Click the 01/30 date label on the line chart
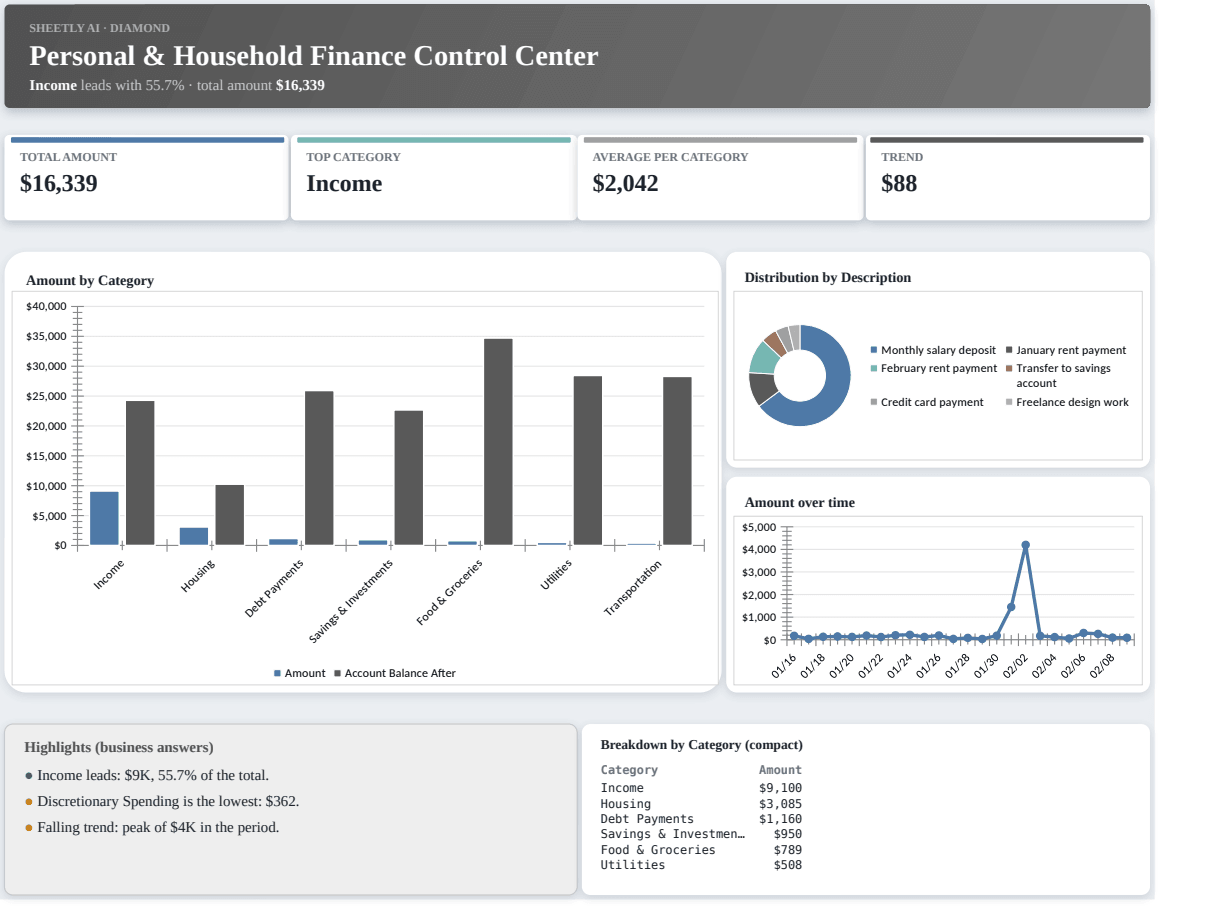The width and height of the screenshot is (1227, 922). pyautogui.click(x=987, y=666)
